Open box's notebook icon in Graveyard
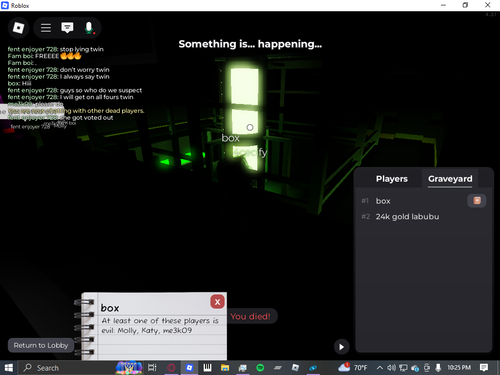This screenshot has height=375, width=500. point(477,201)
